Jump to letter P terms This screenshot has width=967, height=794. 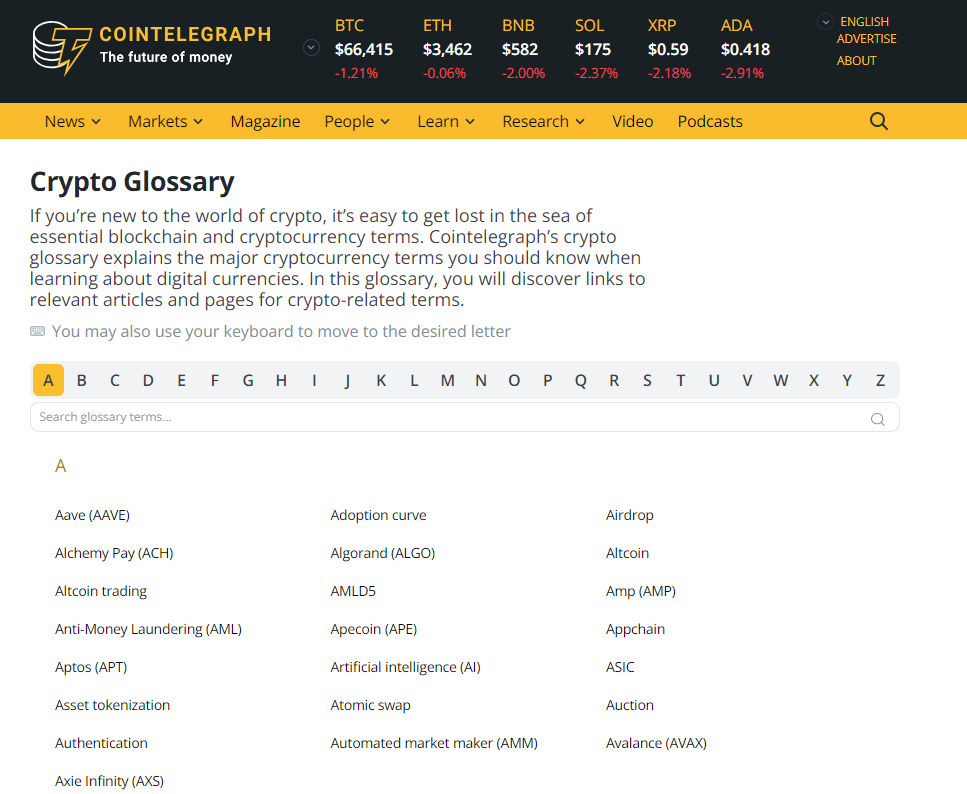pos(548,380)
